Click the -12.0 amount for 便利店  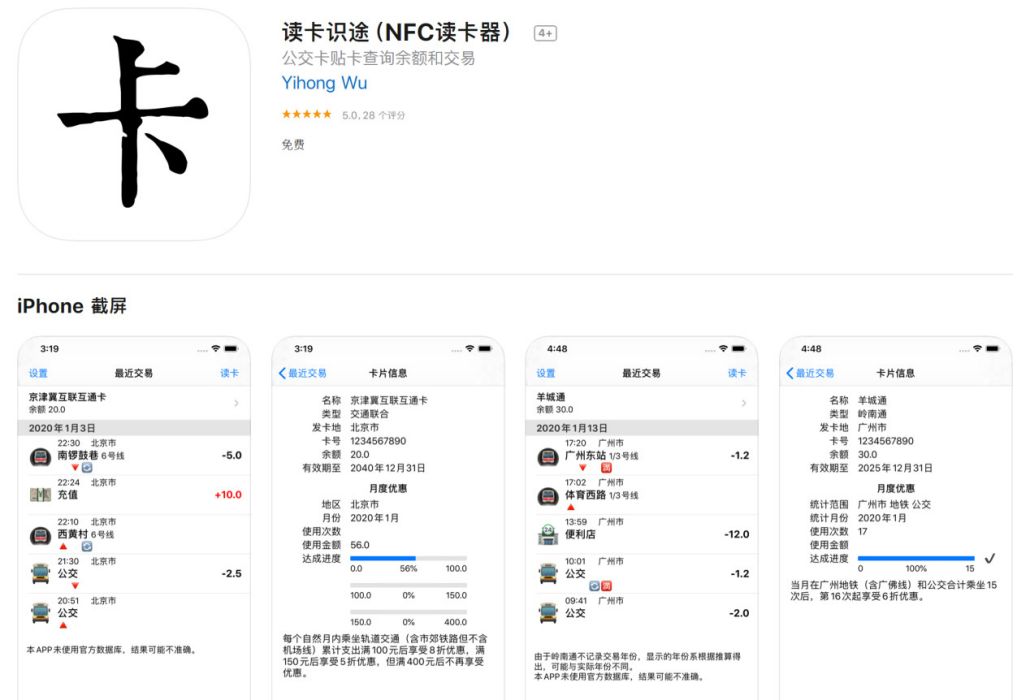[736, 534]
